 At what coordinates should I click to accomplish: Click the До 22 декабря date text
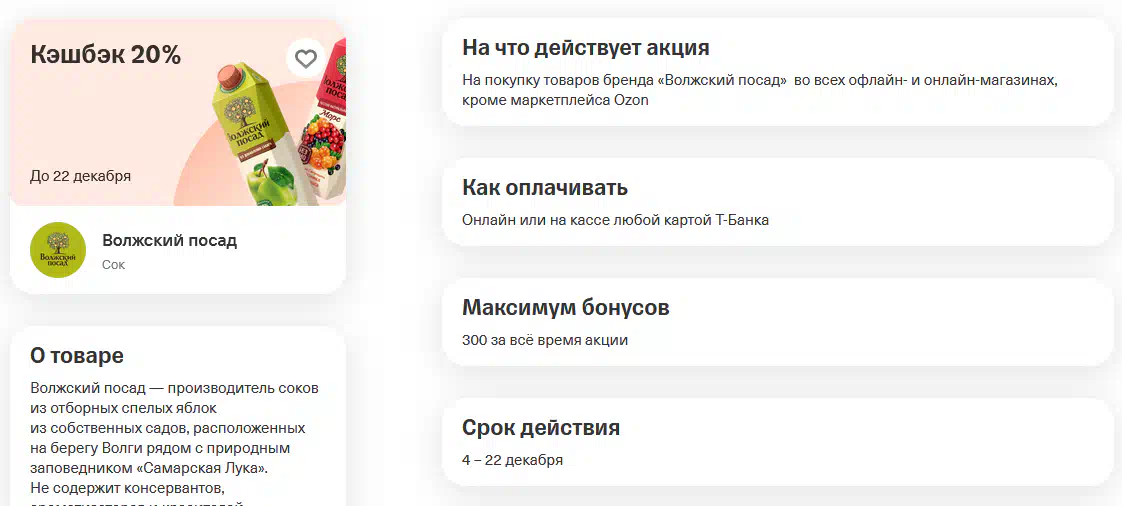80,176
